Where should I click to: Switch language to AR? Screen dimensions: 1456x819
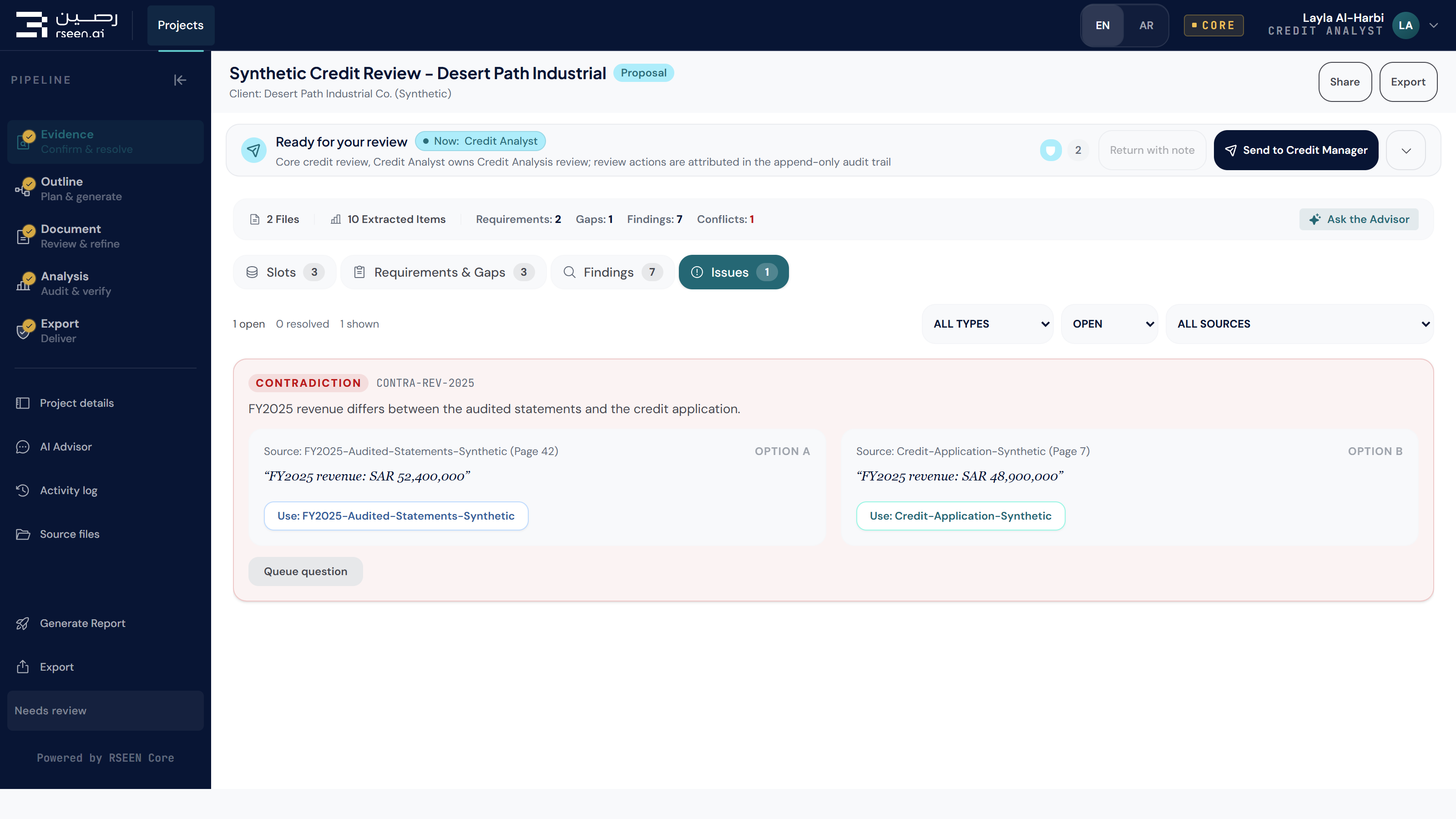coord(1146,25)
